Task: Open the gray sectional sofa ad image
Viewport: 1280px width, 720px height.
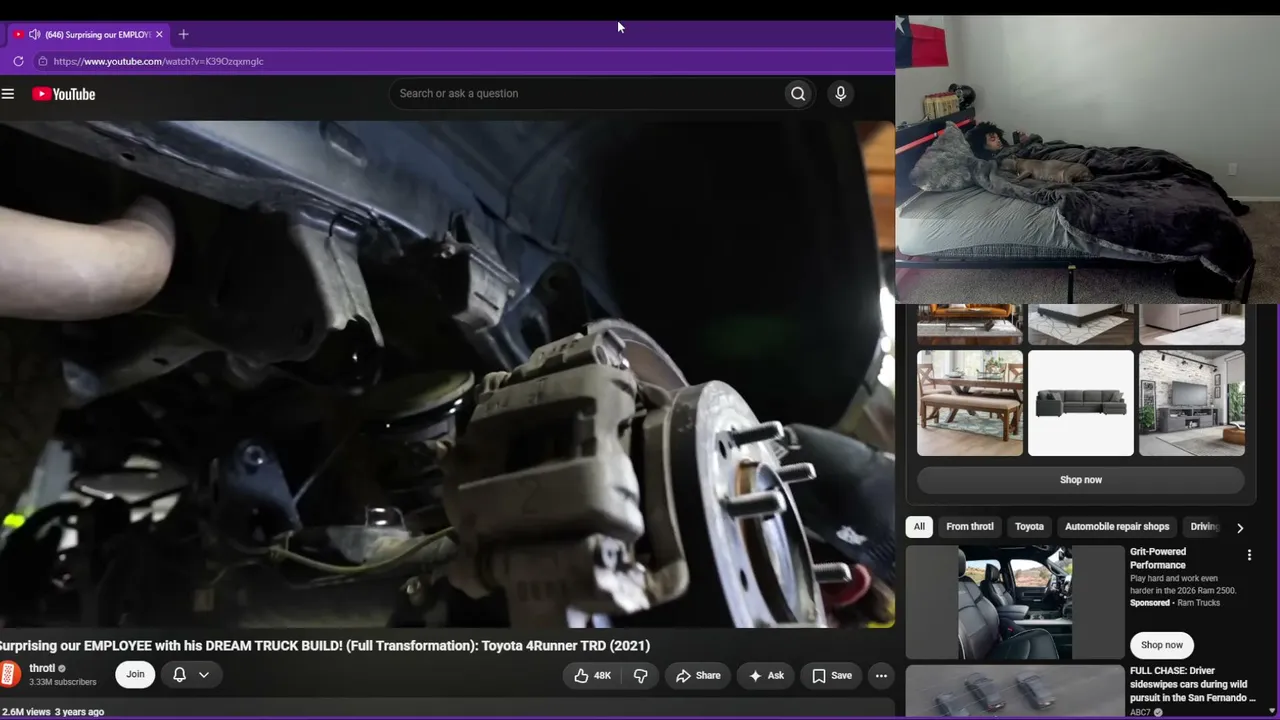Action: [x=1081, y=403]
